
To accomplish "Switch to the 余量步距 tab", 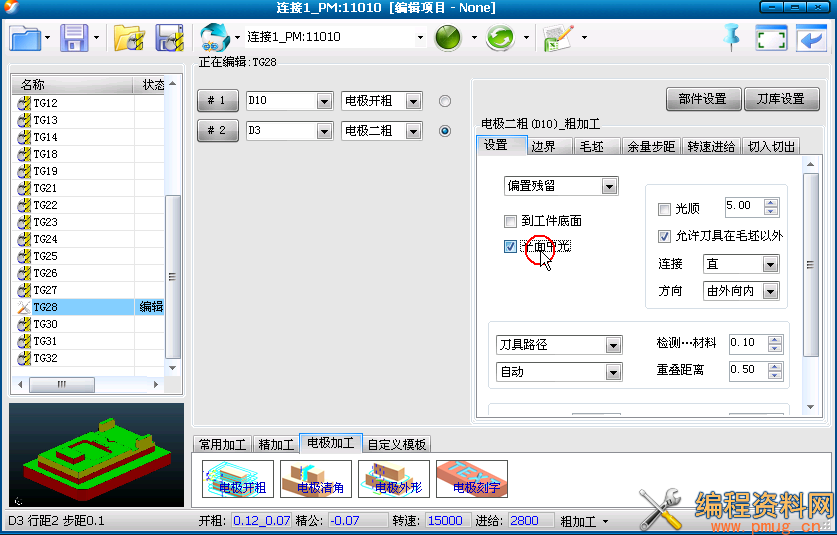I will coord(651,146).
